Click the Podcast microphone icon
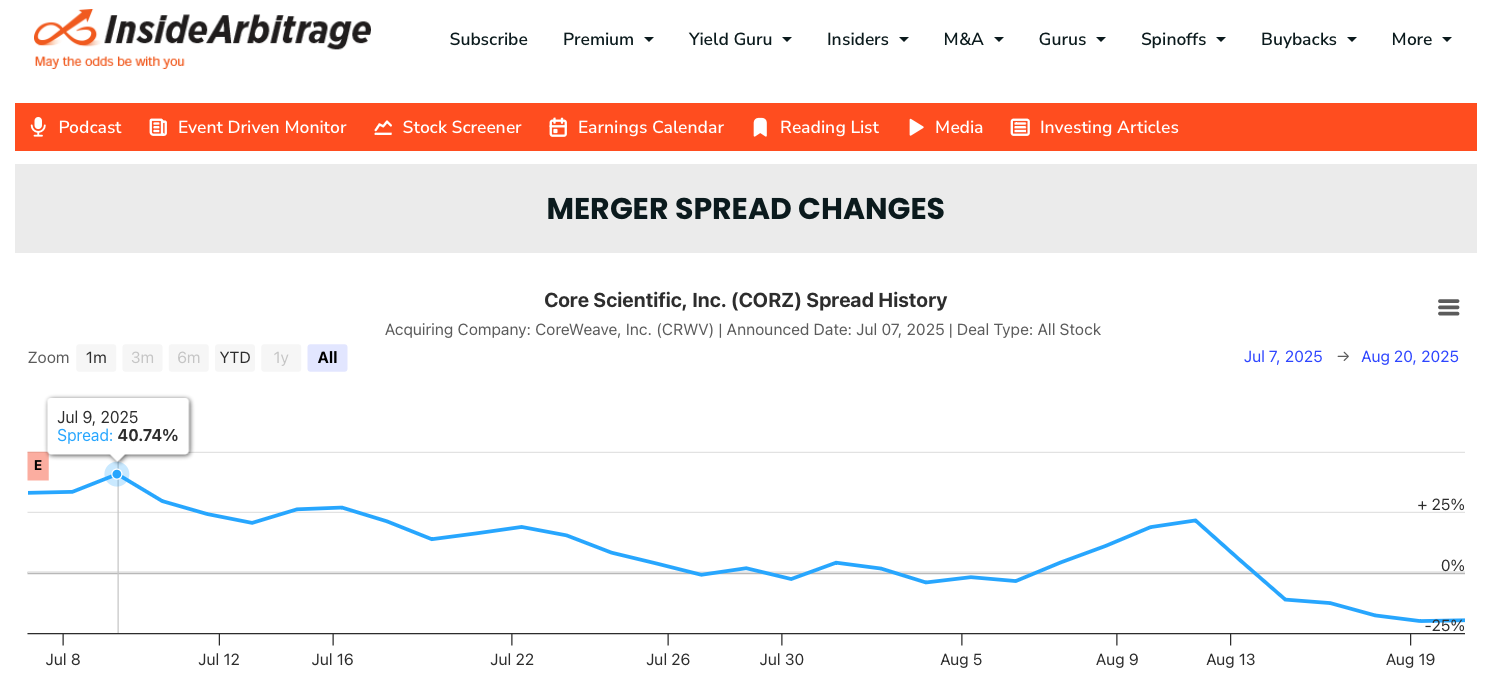 tap(38, 127)
